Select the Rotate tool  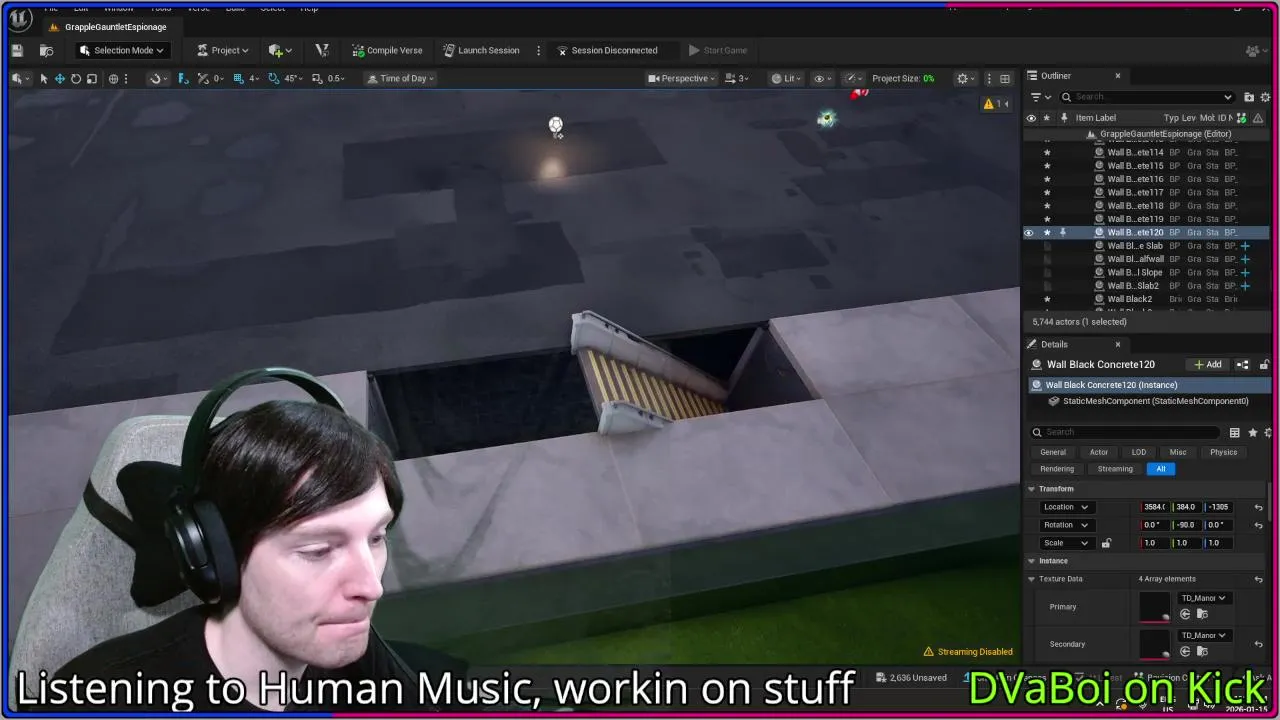(x=76, y=78)
